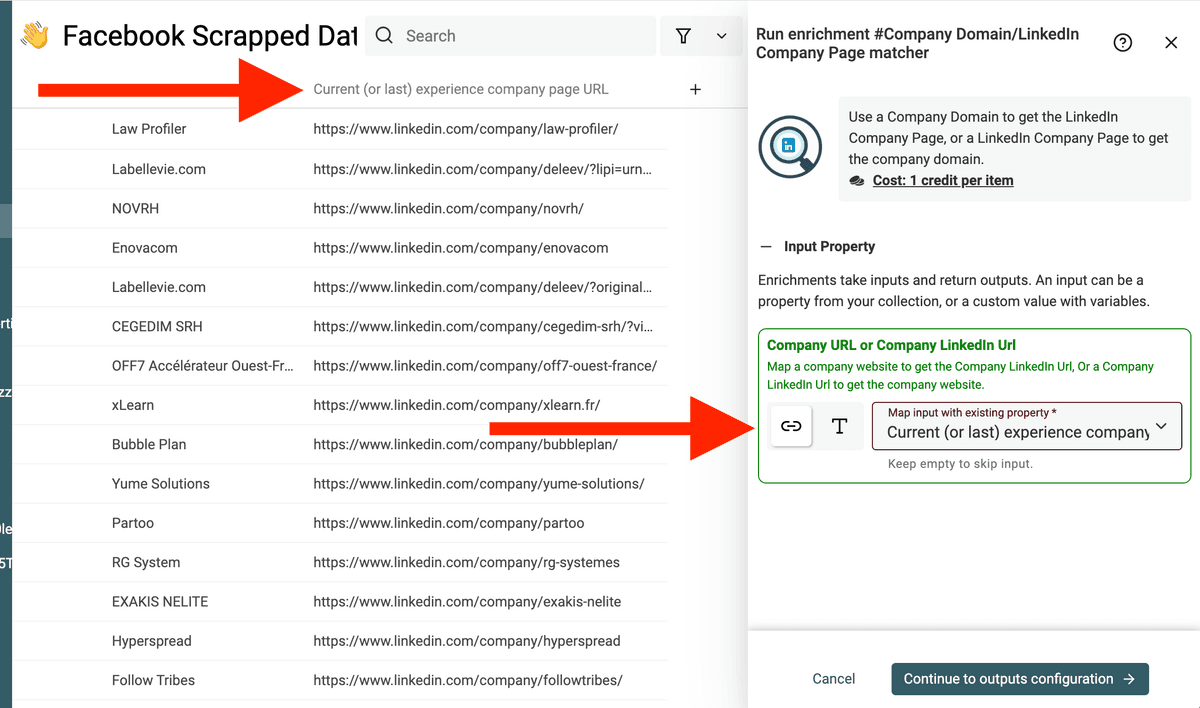Select the EXAKIS NELITE cell

tap(160, 601)
